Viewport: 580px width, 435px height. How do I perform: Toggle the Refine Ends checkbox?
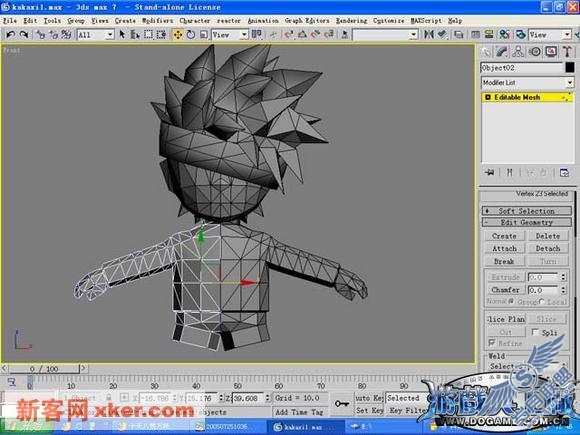coord(492,343)
